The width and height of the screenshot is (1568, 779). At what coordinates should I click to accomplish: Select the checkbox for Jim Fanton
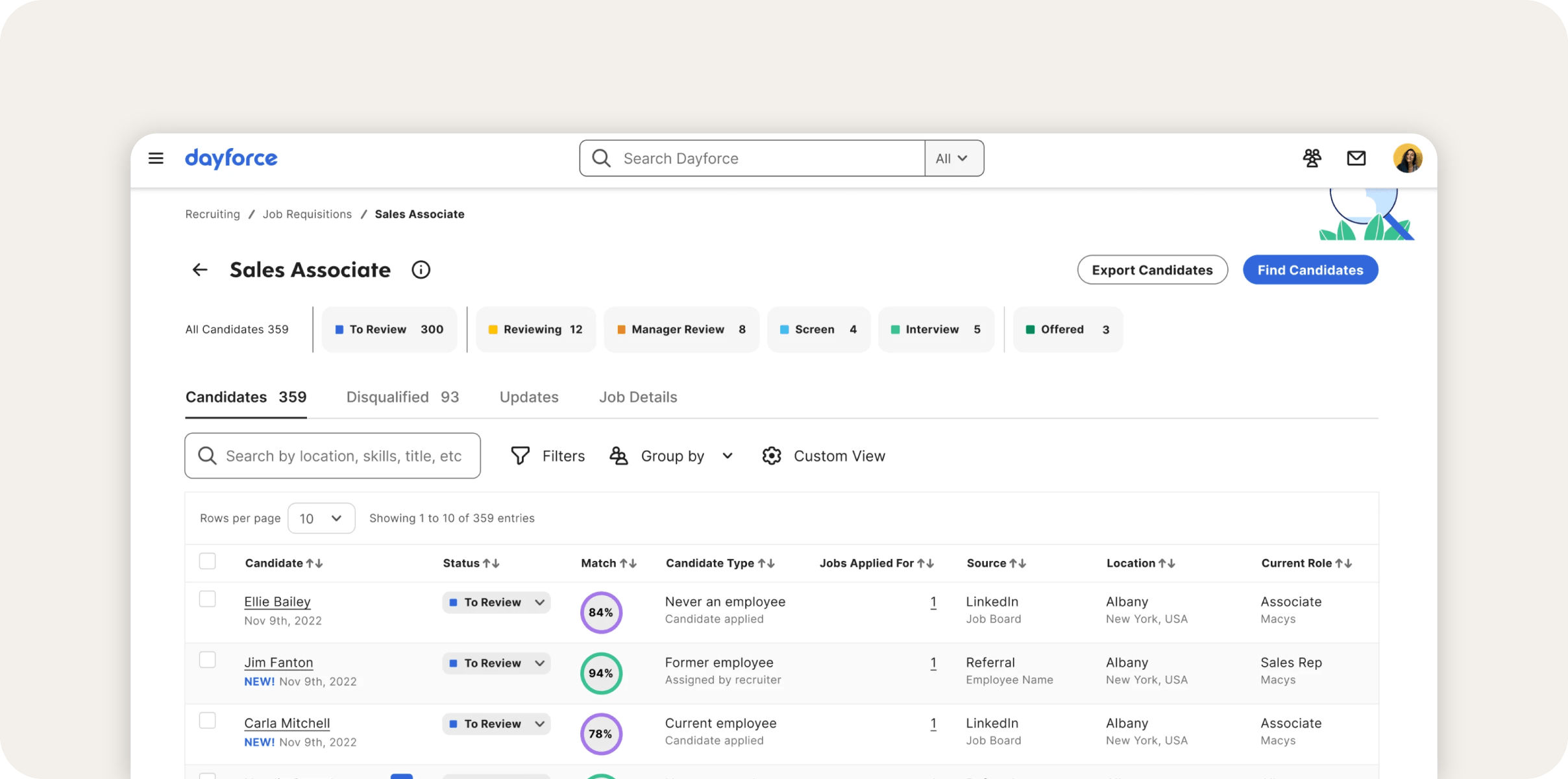[207, 660]
